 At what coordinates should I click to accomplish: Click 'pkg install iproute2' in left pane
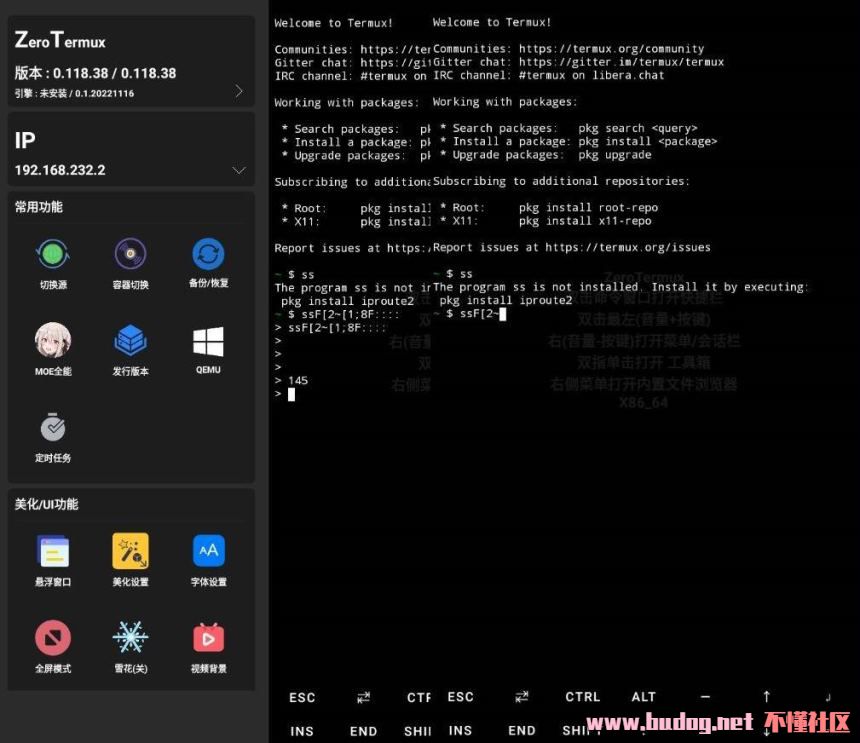(x=348, y=301)
